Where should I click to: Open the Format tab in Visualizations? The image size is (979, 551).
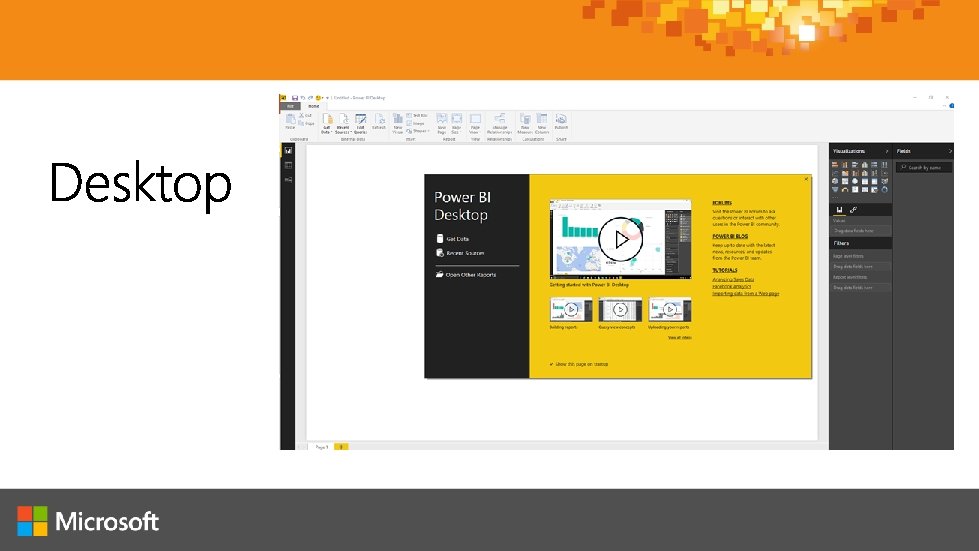pos(854,210)
